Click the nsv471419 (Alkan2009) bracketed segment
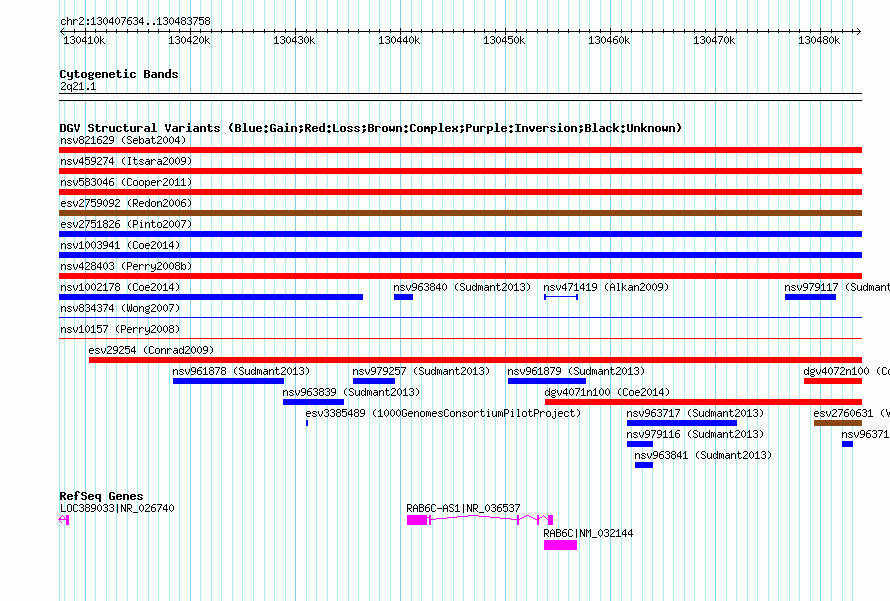This screenshot has height=601, width=890. click(x=561, y=297)
